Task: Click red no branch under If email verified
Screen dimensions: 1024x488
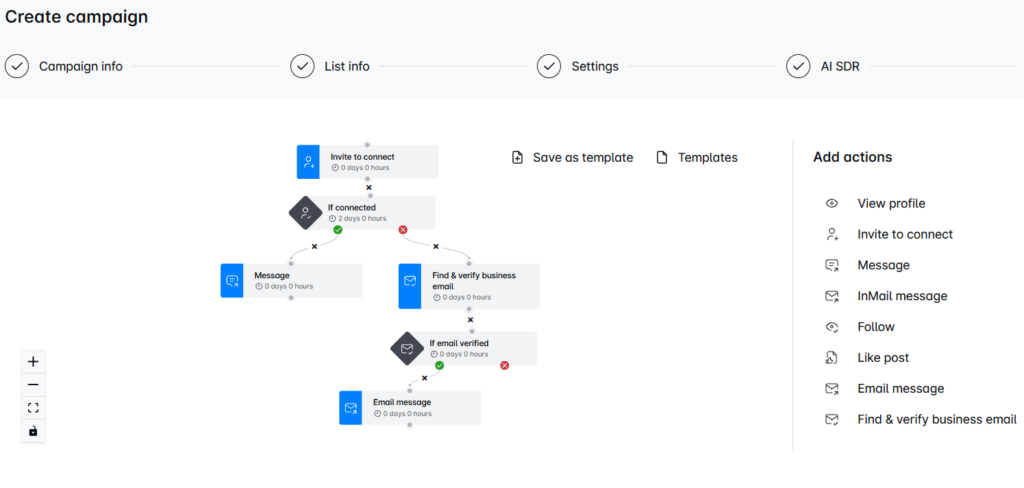Action: tap(505, 365)
